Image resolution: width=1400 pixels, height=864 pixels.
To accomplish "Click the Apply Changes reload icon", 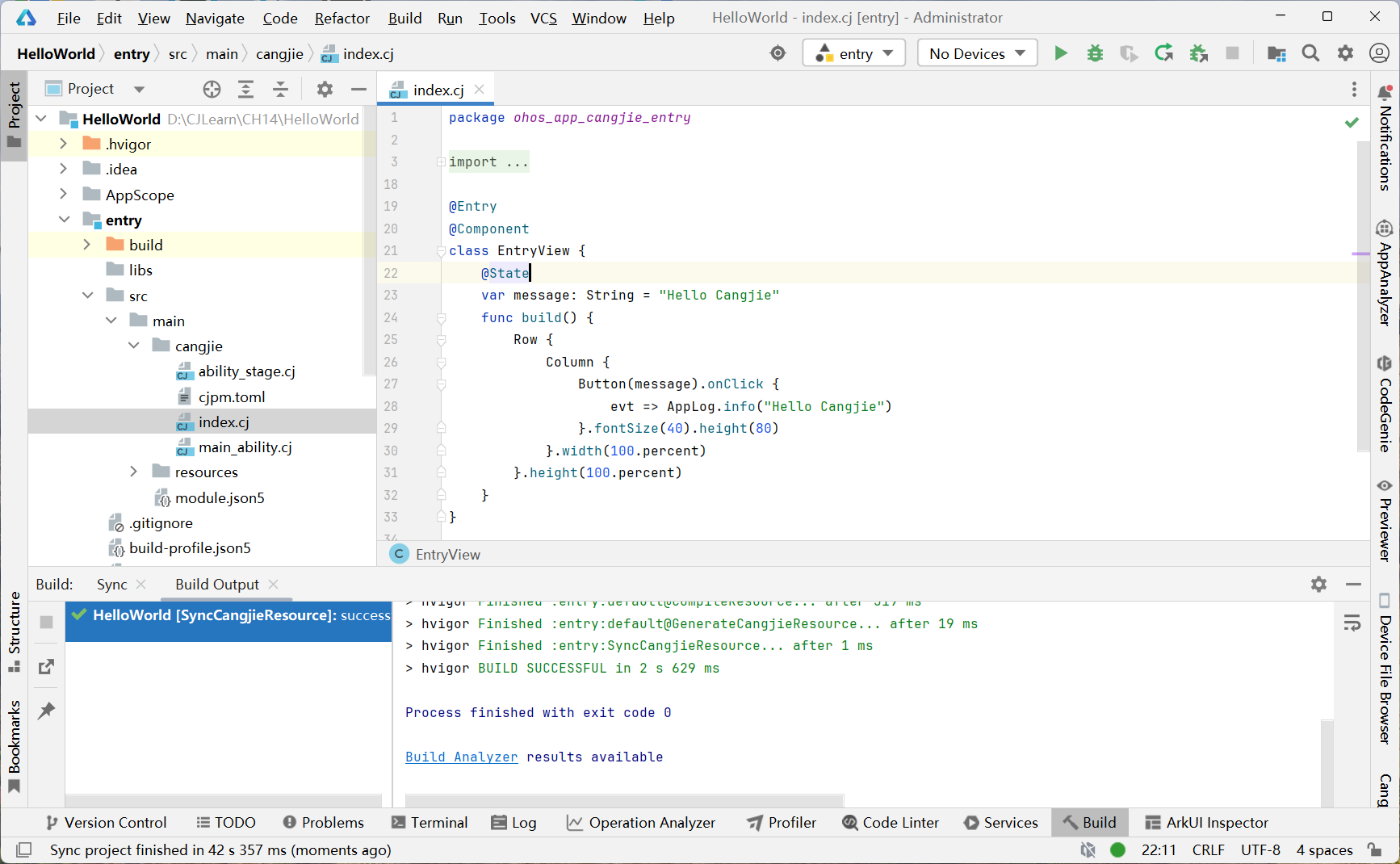I will coord(1163,53).
